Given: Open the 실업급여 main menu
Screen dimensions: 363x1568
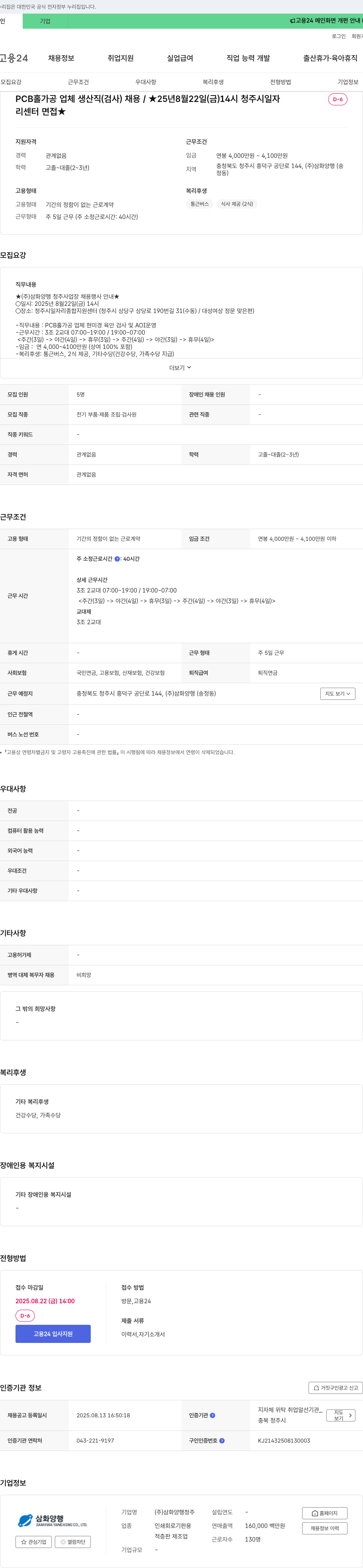Looking at the screenshot, I should 180,59.
